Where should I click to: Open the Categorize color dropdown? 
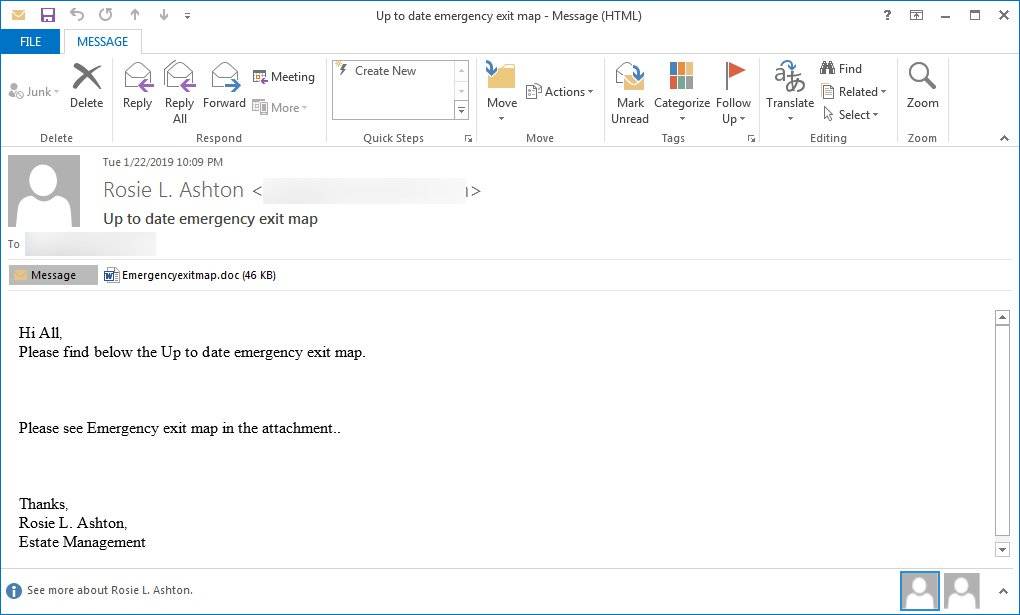682,92
